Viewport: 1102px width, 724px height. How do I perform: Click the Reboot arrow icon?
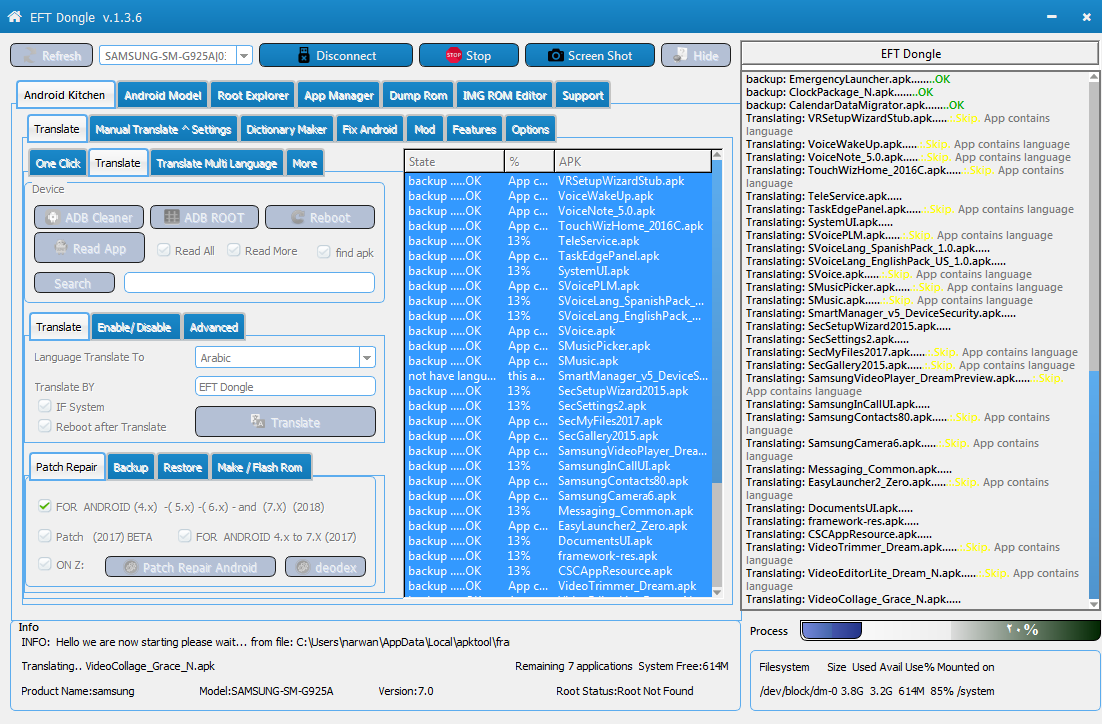tap(298, 218)
